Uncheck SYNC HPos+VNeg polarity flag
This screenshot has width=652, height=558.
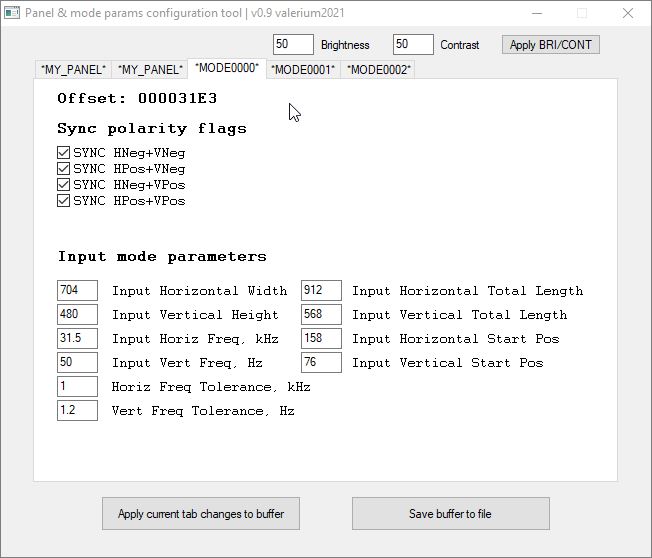pos(65,169)
